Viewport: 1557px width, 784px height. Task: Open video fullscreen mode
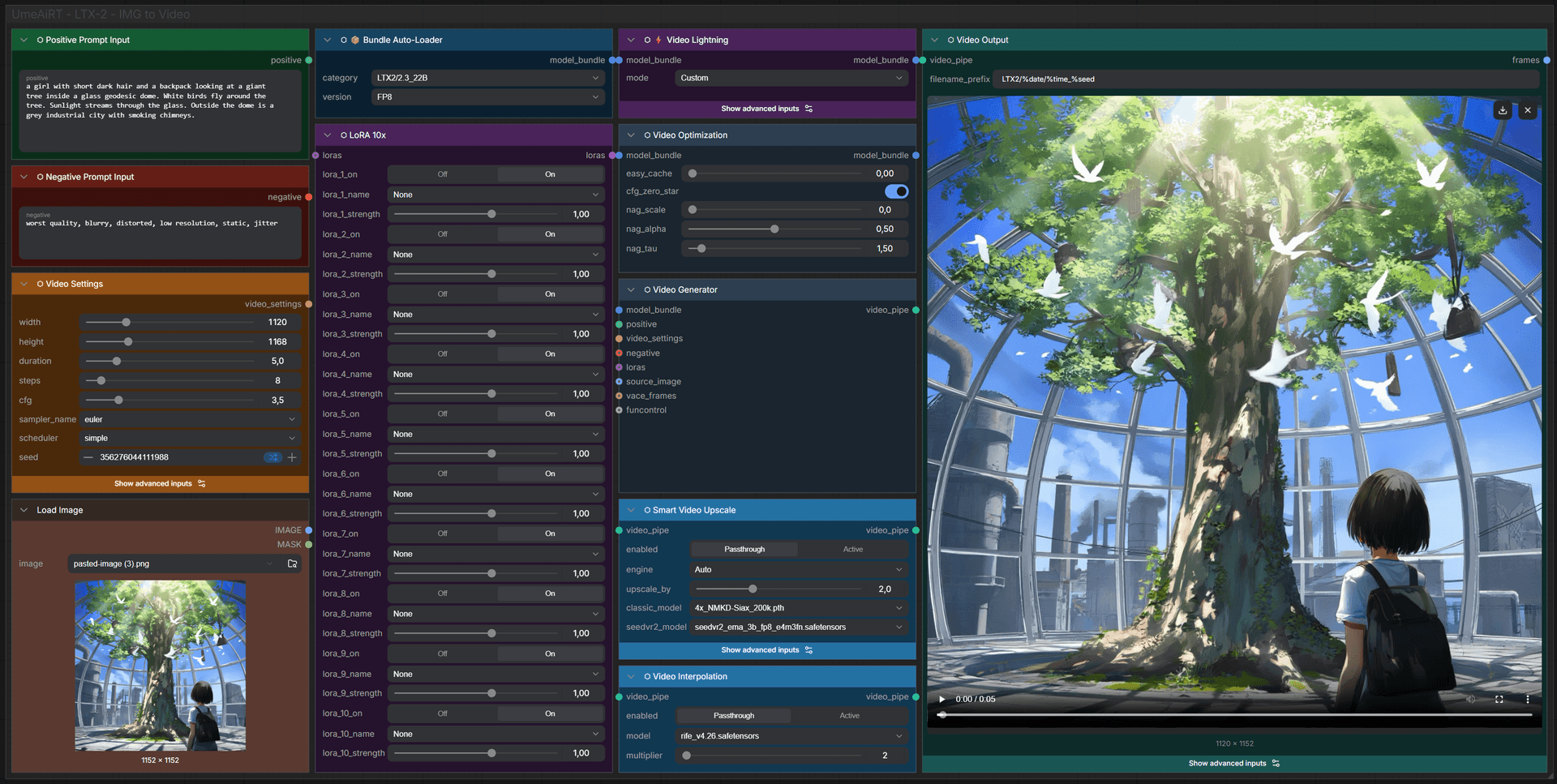(x=1499, y=699)
